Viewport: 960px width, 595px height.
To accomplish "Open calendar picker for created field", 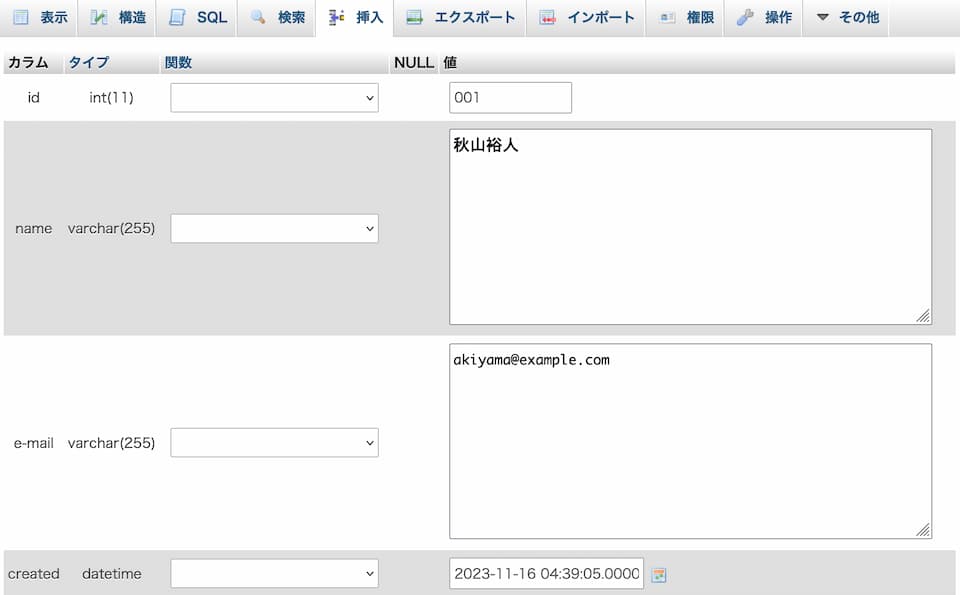I will (659, 575).
